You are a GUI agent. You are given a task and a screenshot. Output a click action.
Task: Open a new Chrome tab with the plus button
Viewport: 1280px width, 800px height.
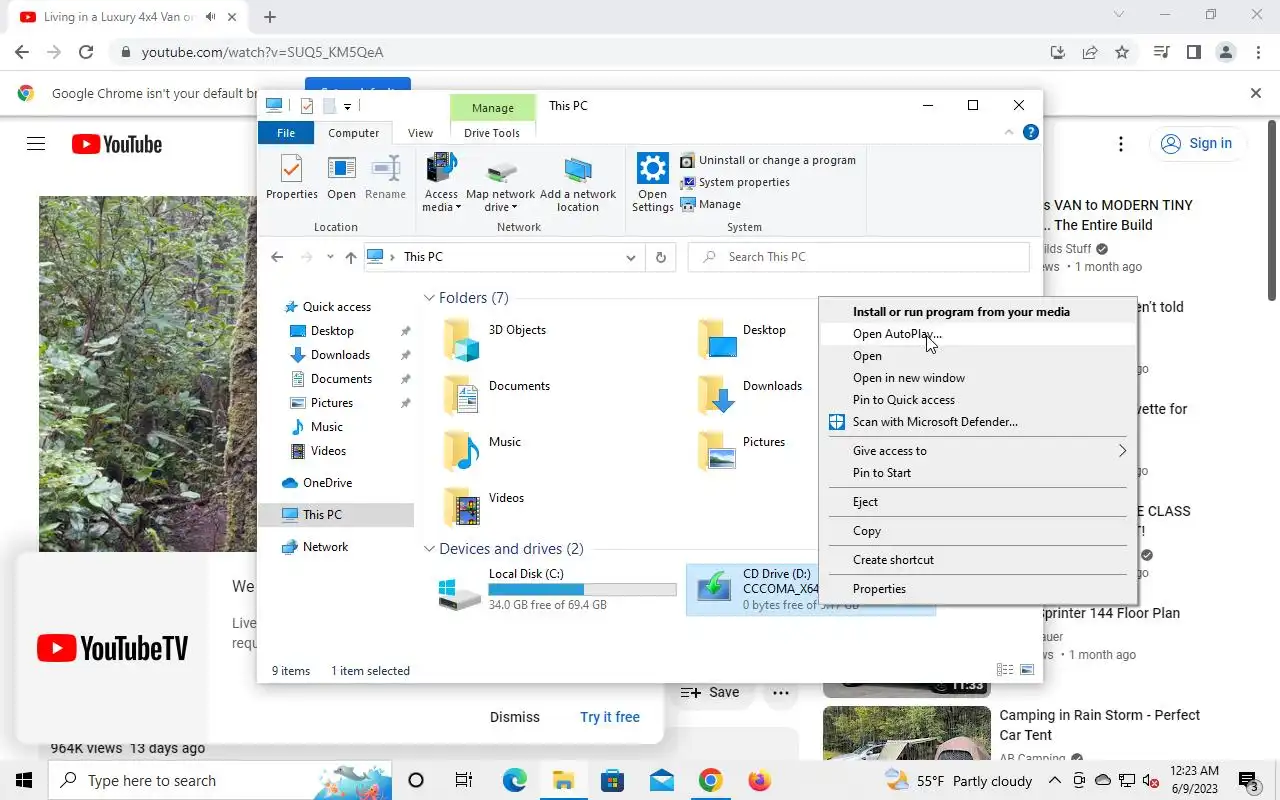coord(270,17)
